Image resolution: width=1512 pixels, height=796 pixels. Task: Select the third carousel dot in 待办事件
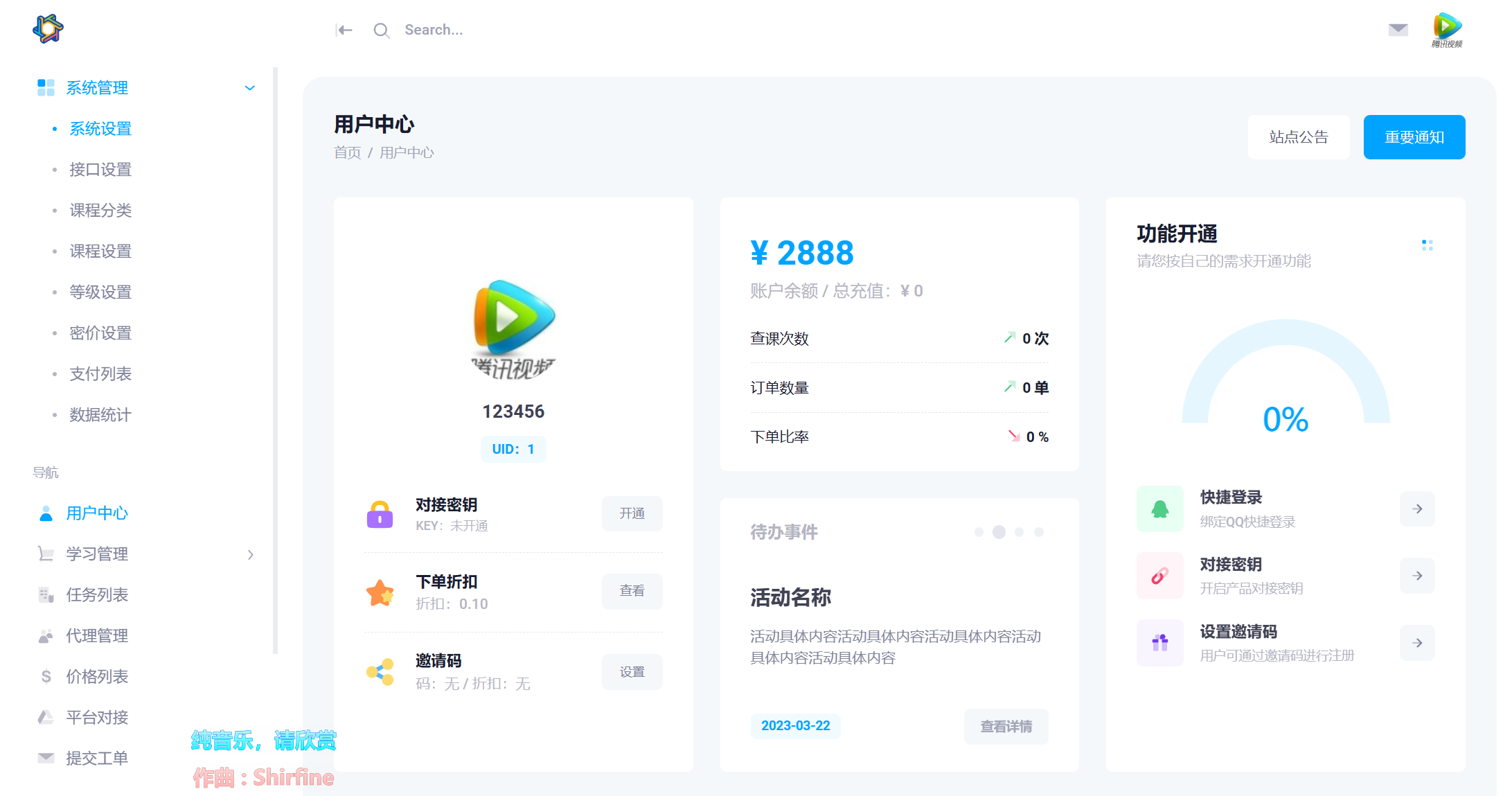(1019, 532)
